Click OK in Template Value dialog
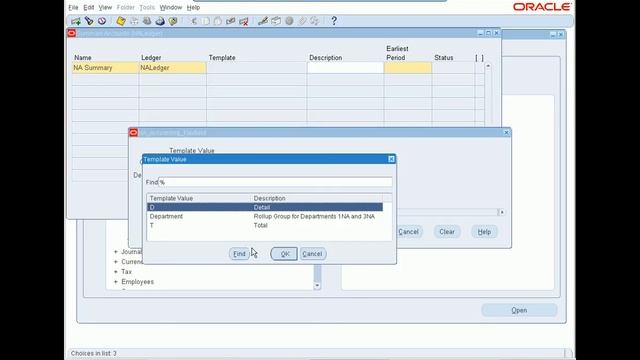This screenshot has width=640, height=360. (284, 254)
